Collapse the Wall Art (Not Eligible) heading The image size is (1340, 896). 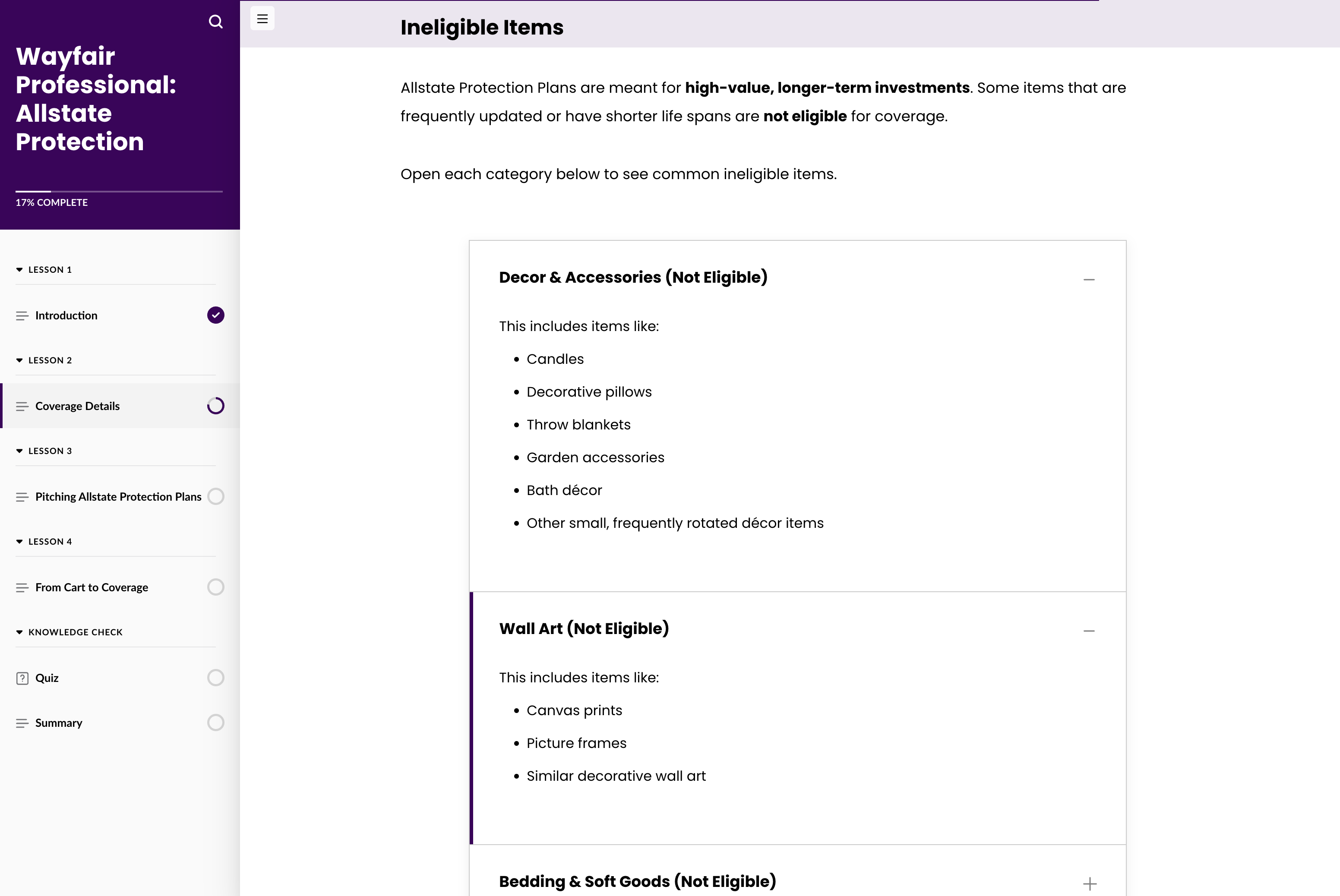point(584,628)
